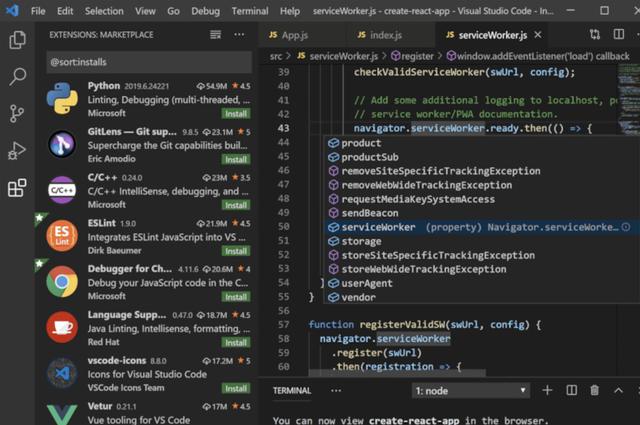Open the Terminal menu

[250, 11]
